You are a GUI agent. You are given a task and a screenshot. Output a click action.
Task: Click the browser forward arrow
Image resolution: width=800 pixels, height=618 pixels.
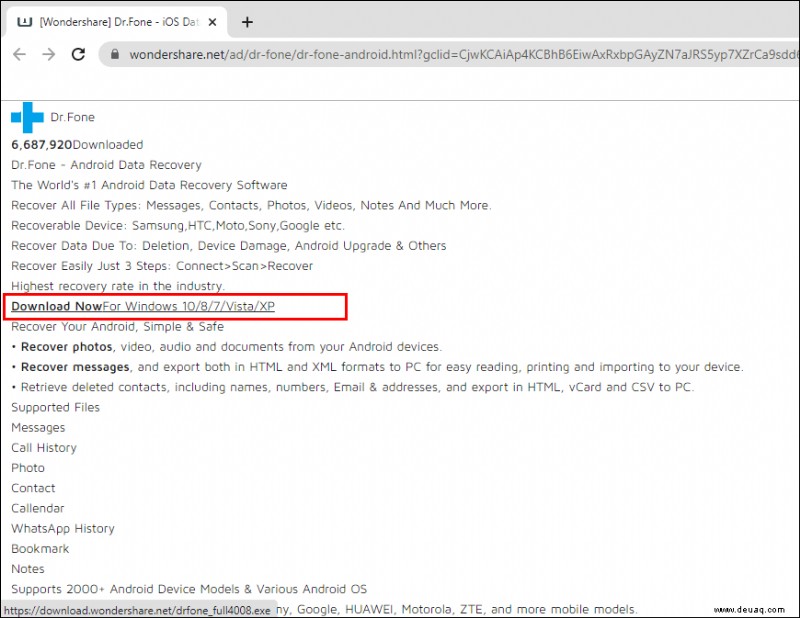coord(48,54)
